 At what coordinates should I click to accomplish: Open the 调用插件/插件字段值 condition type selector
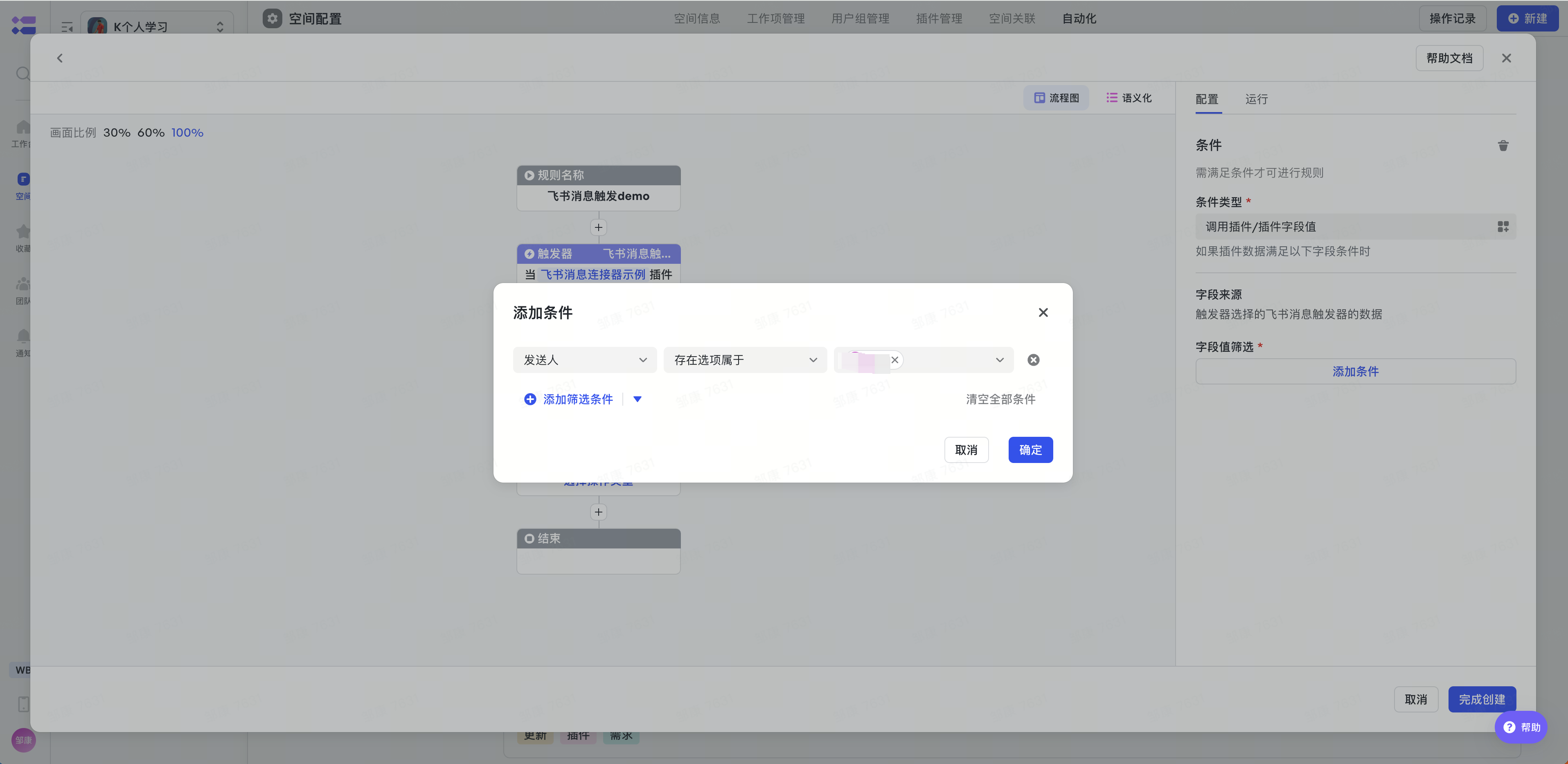point(1356,227)
